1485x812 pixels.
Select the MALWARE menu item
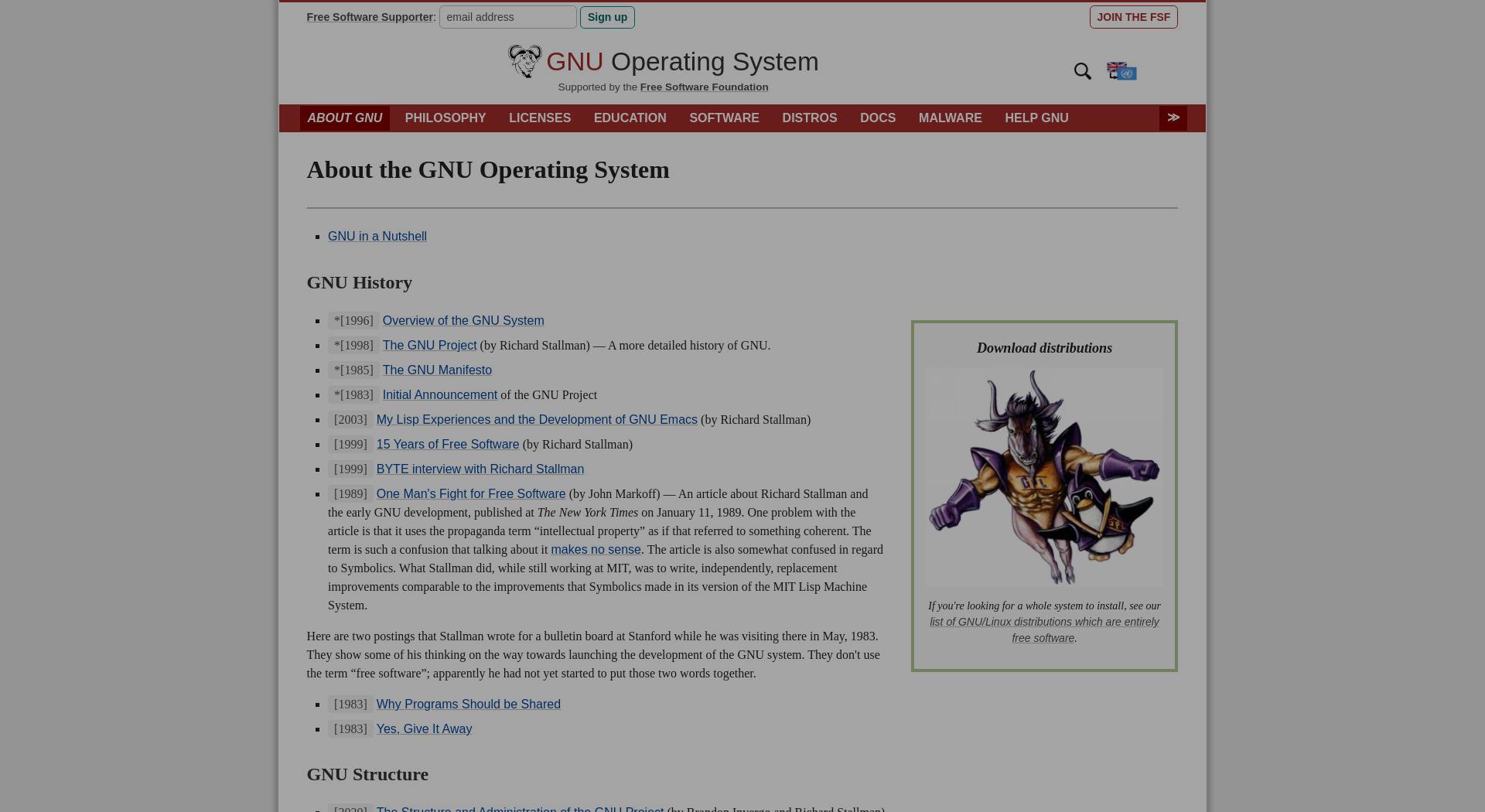(950, 118)
